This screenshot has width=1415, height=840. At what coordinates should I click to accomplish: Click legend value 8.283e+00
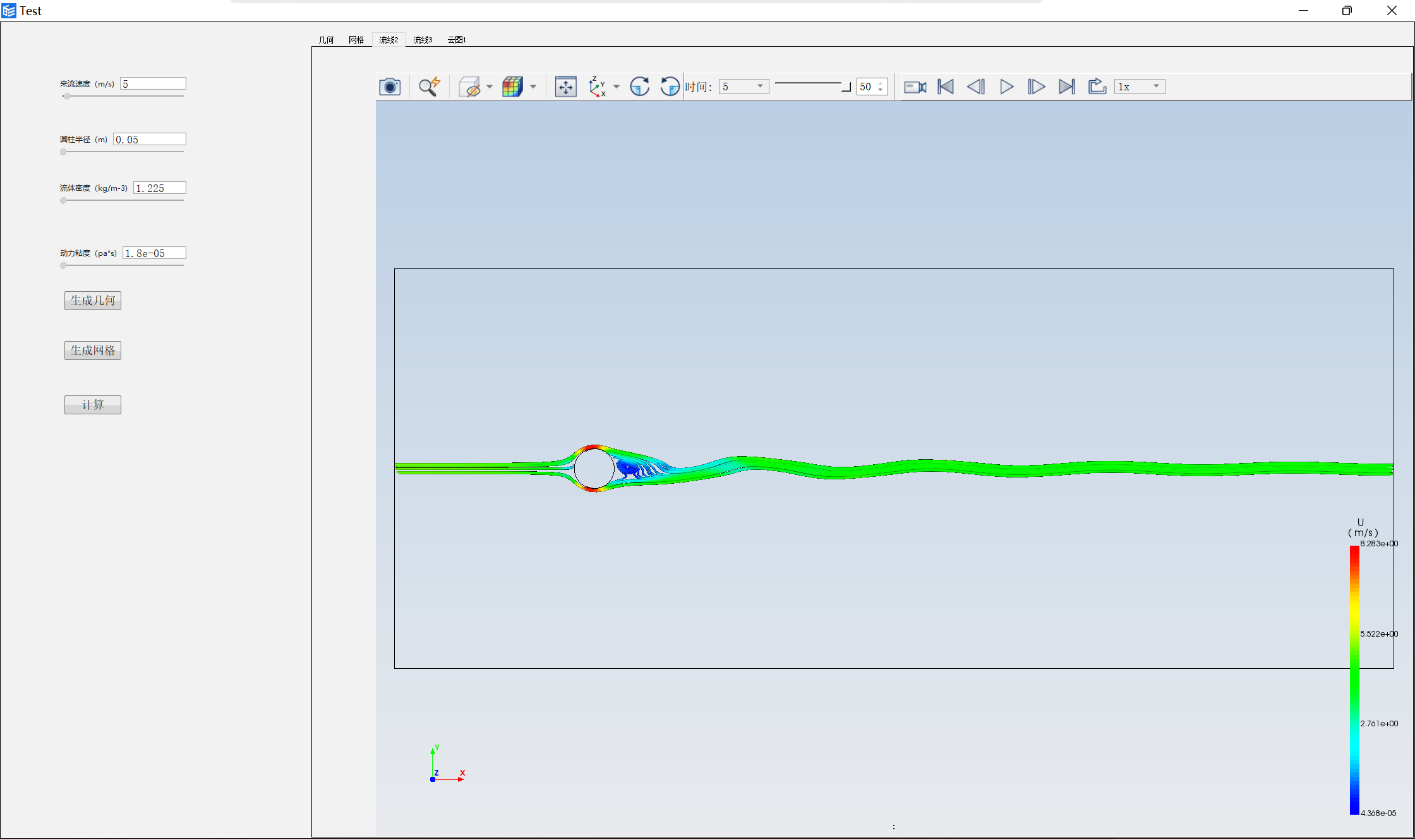tap(1379, 544)
